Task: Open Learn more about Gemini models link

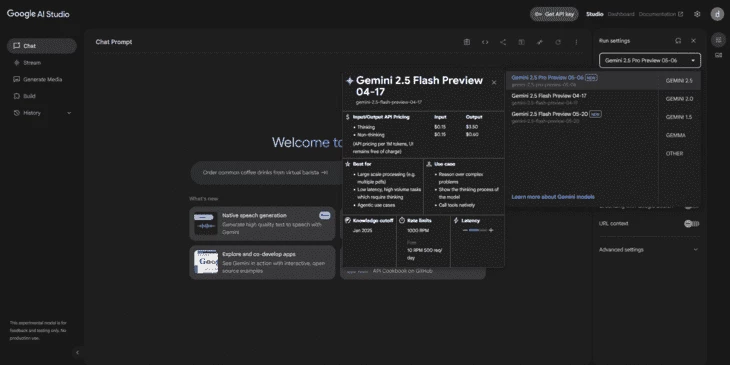Action: click(553, 197)
